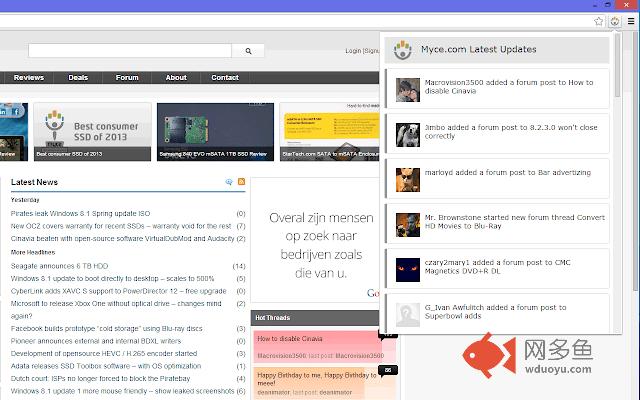Open the Samsung 840 EVO mSATA review banner
Viewport: 640px width, 400px height.
tap(216, 132)
